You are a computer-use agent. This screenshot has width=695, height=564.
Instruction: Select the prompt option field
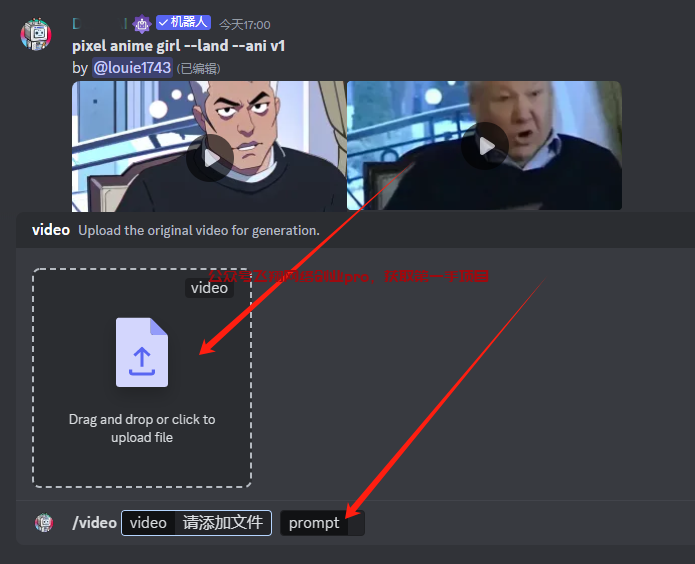point(322,523)
